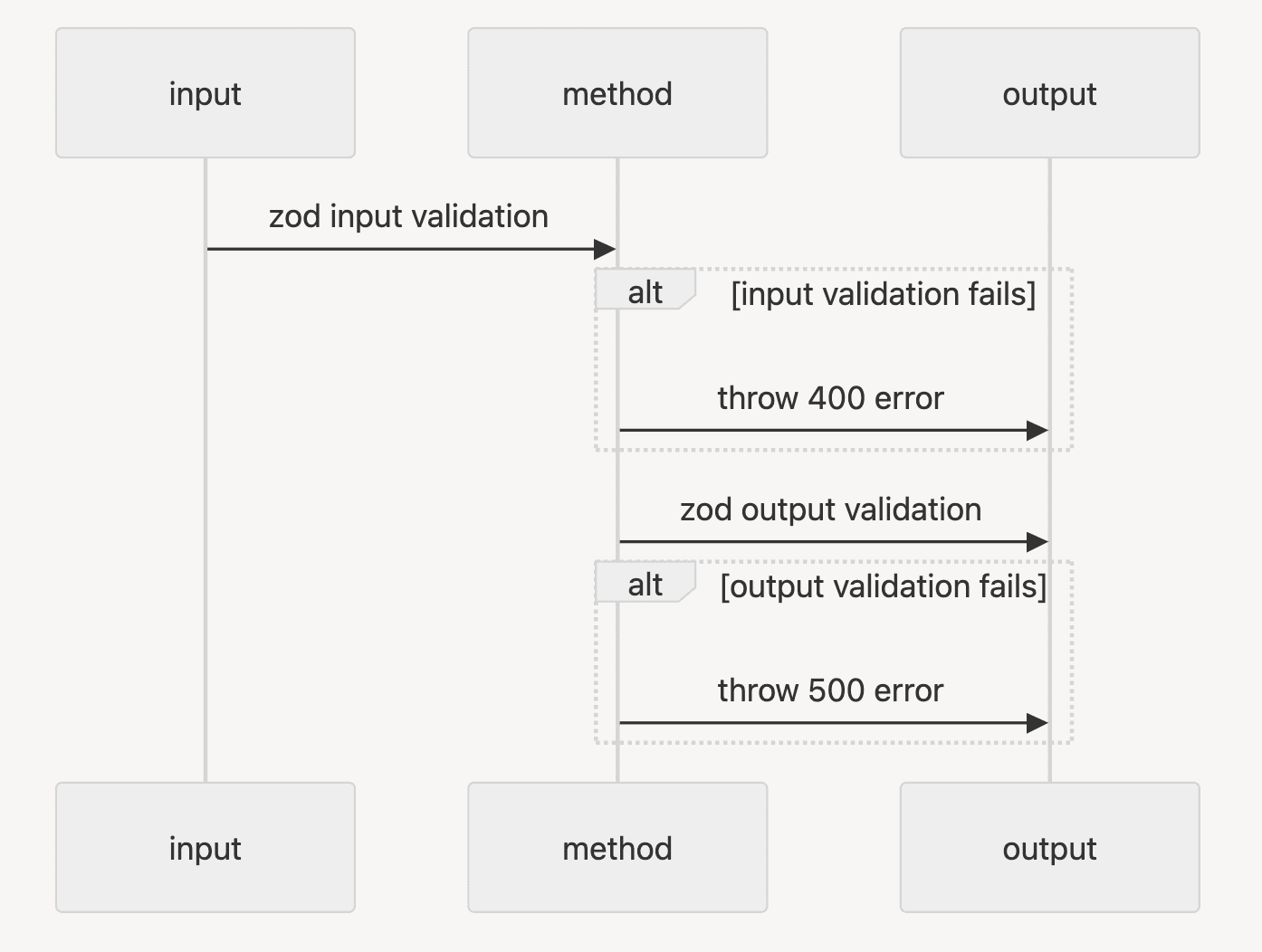Click the bottom output participant box

click(1049, 848)
